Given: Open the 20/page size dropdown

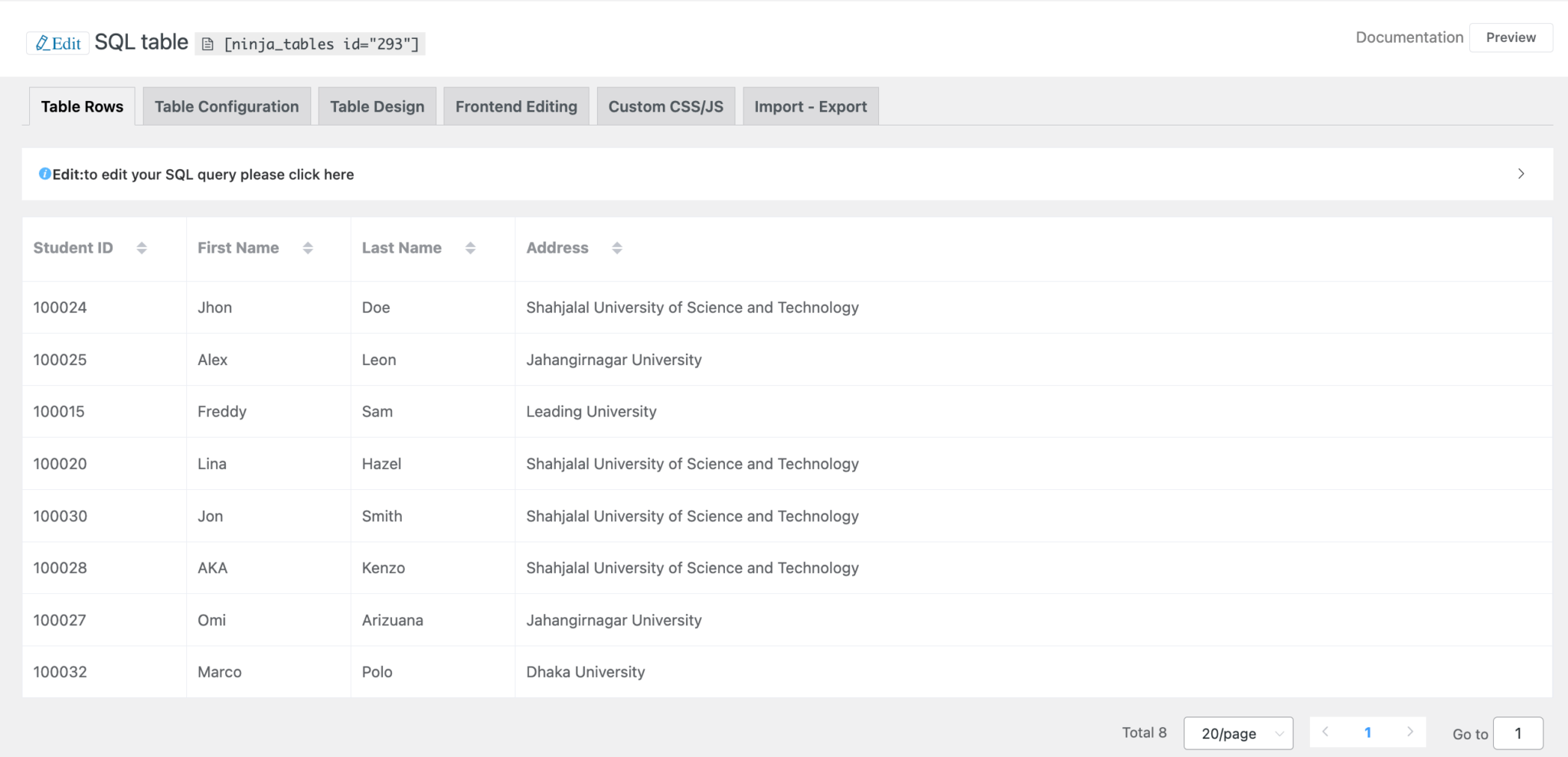Looking at the screenshot, I should 1238,733.
